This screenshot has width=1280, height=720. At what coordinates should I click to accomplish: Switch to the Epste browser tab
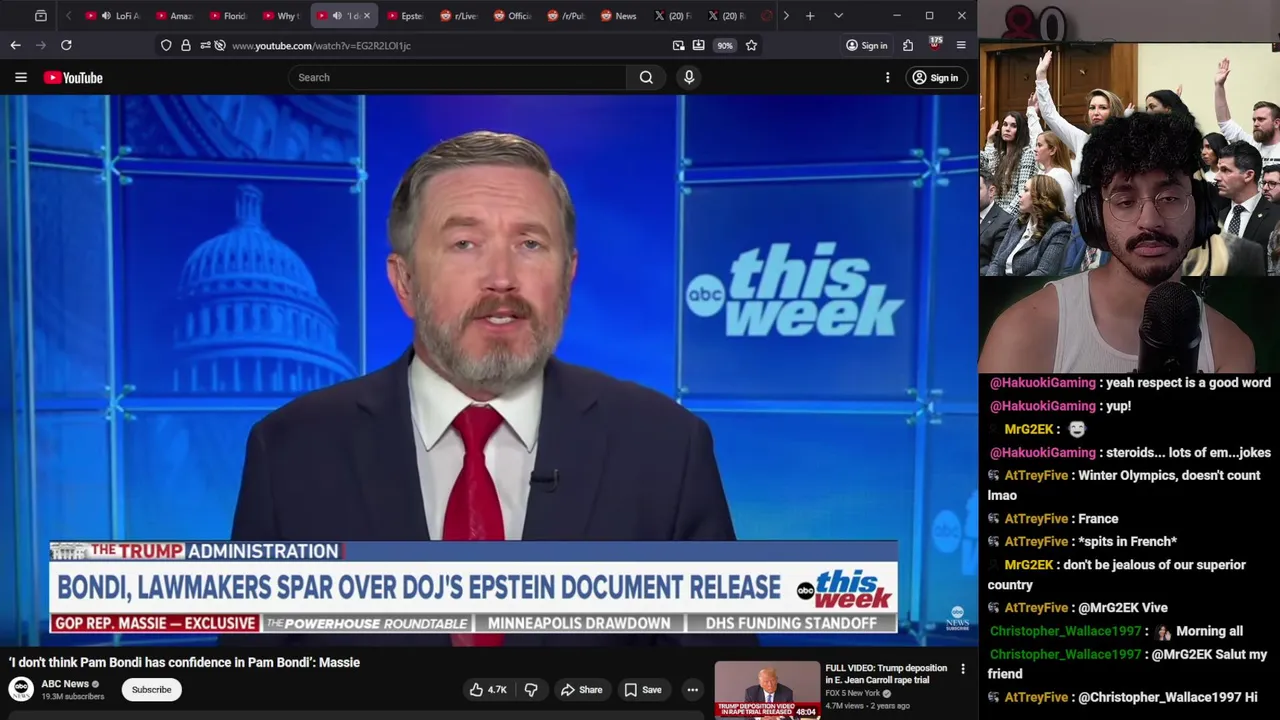pyautogui.click(x=406, y=16)
